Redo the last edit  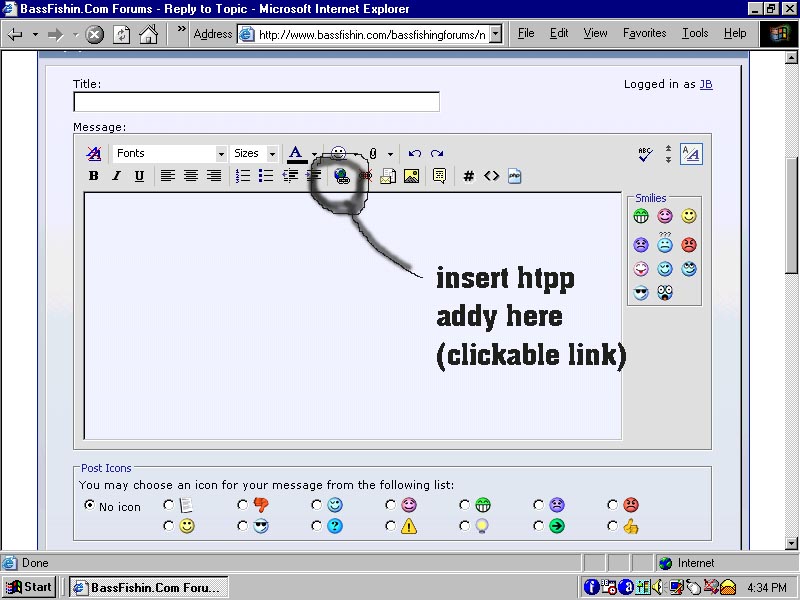tap(437, 153)
